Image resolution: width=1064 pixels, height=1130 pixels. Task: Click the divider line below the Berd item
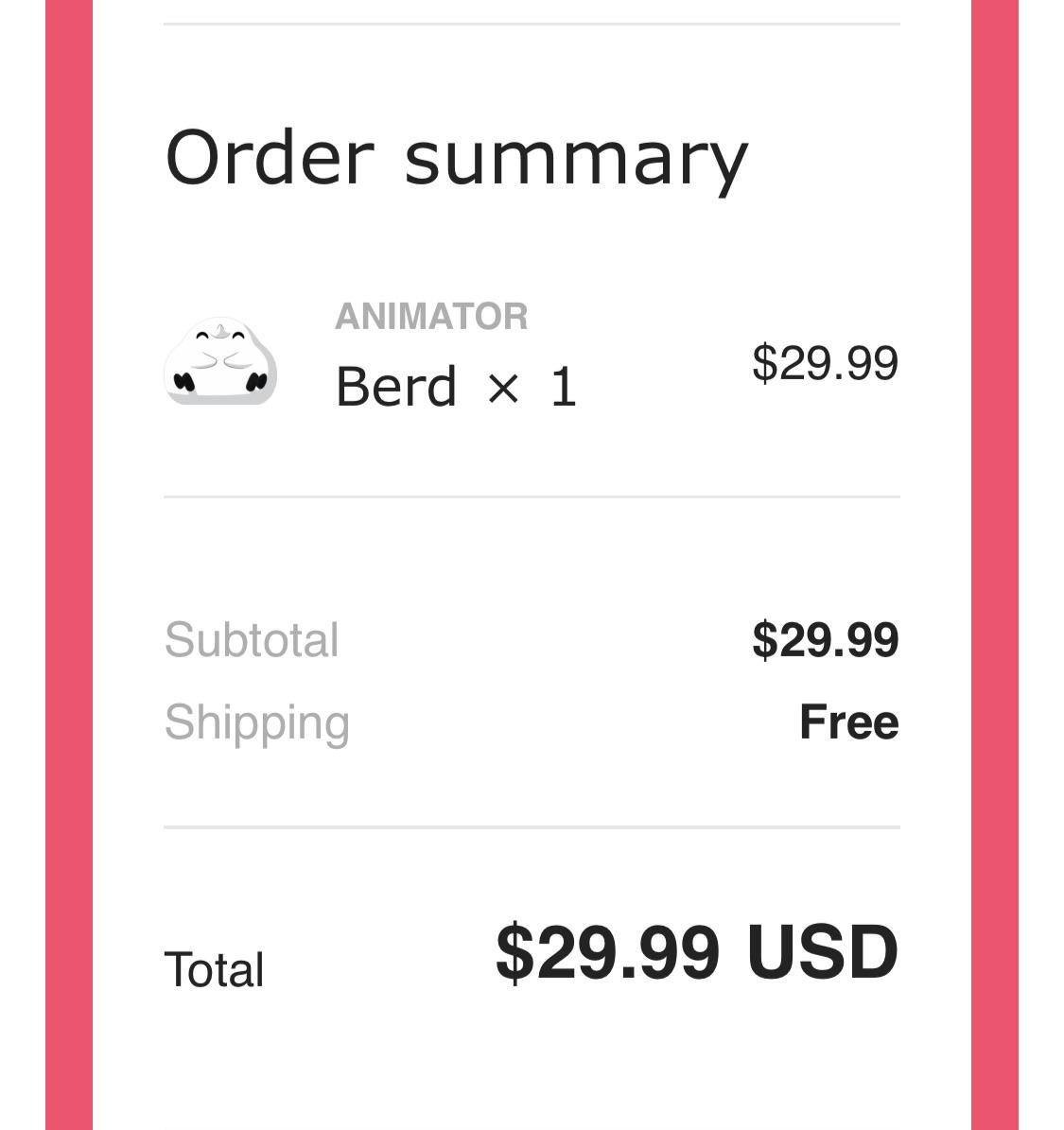pyautogui.click(x=532, y=496)
